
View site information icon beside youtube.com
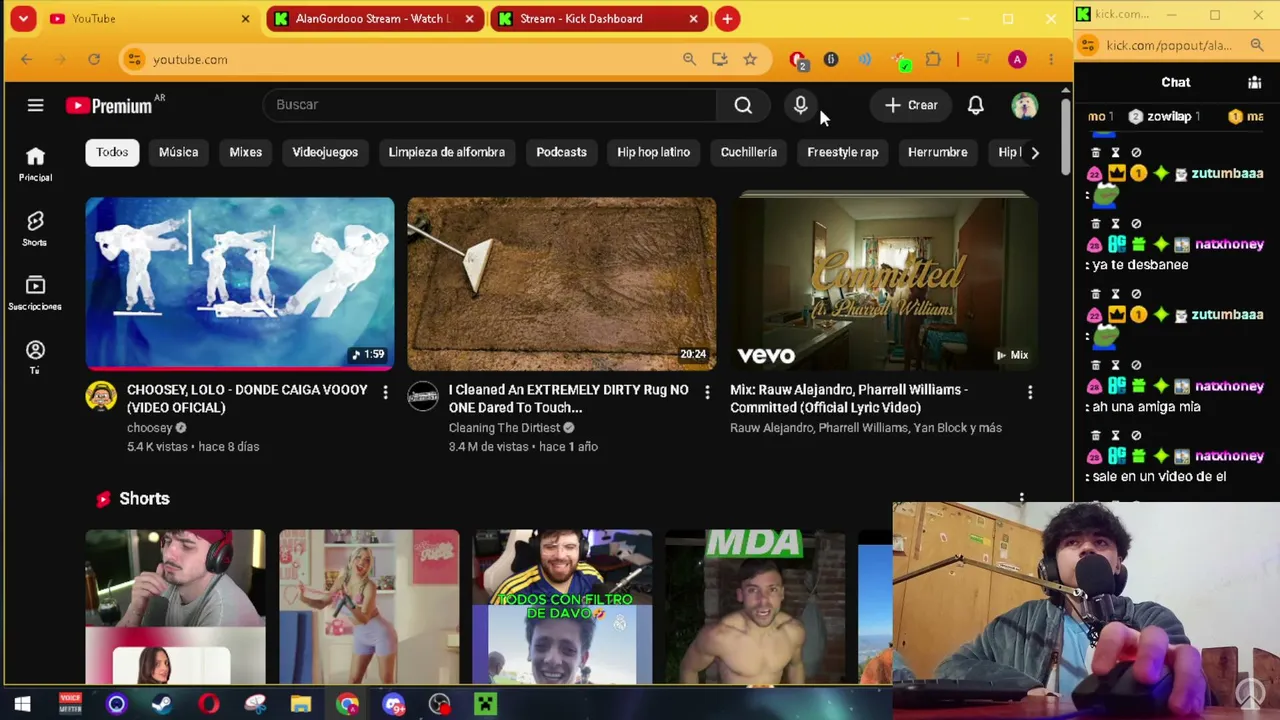(x=134, y=59)
